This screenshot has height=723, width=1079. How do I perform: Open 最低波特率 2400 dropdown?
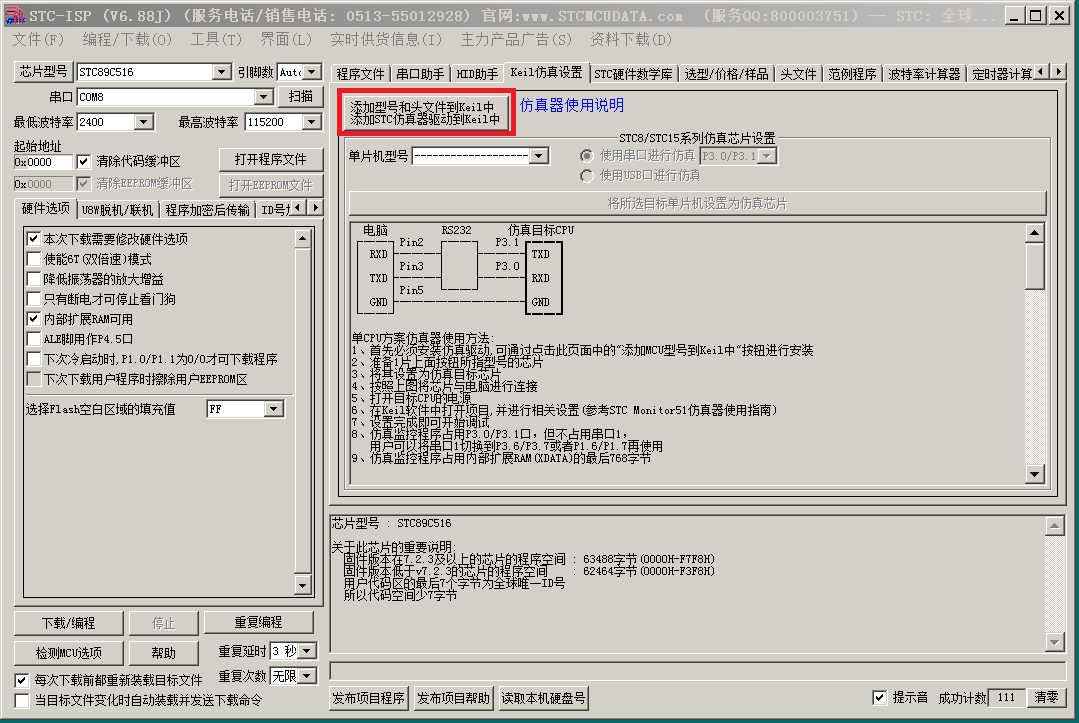coord(143,122)
